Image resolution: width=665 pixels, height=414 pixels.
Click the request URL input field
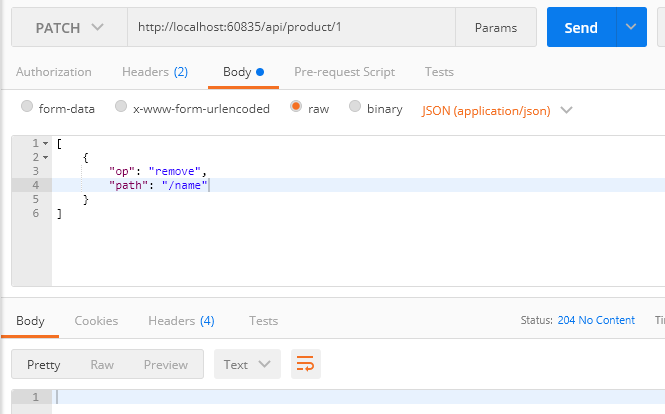coord(290,28)
